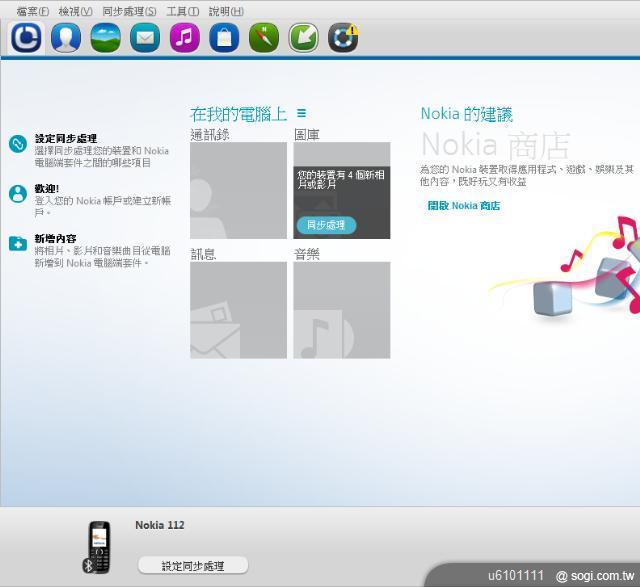
Task: Expand the list icon beside 在我的電腦上
Action: 301,114
